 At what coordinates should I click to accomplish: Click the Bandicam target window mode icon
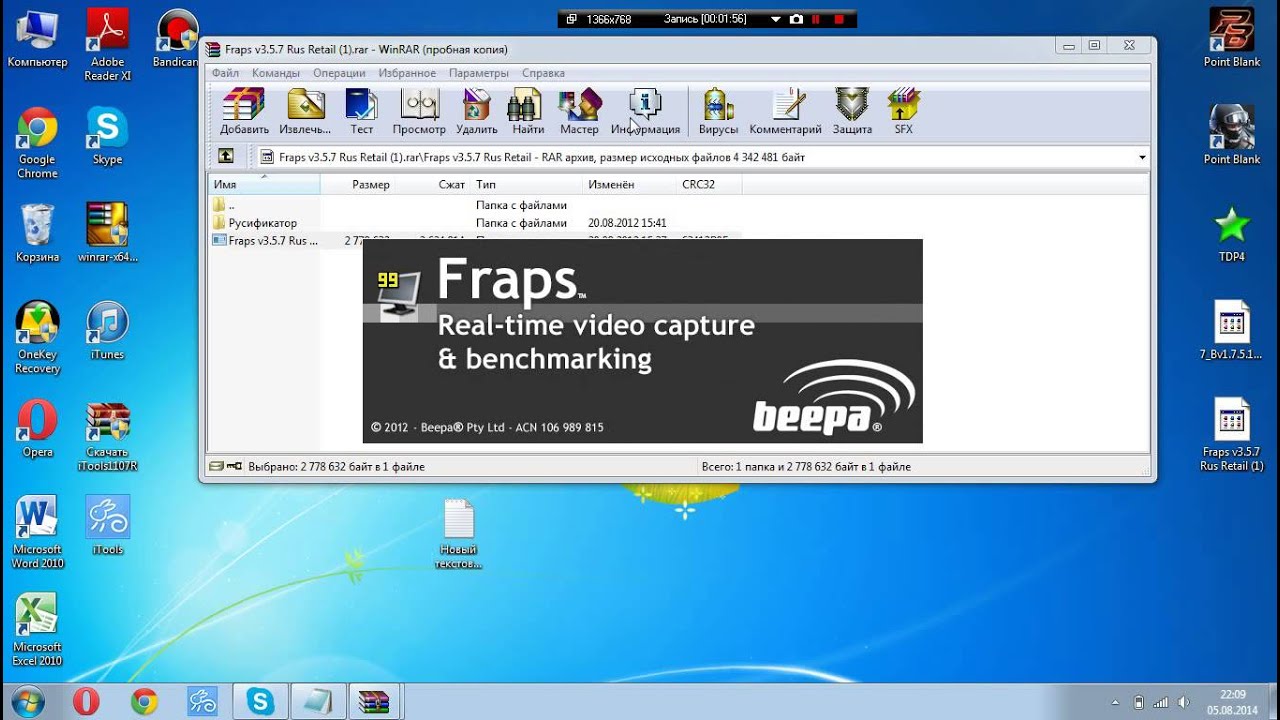pyautogui.click(x=571, y=19)
